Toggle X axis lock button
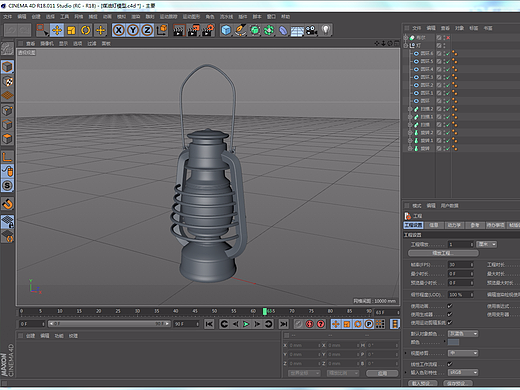520x390 pixels. click(x=118, y=30)
